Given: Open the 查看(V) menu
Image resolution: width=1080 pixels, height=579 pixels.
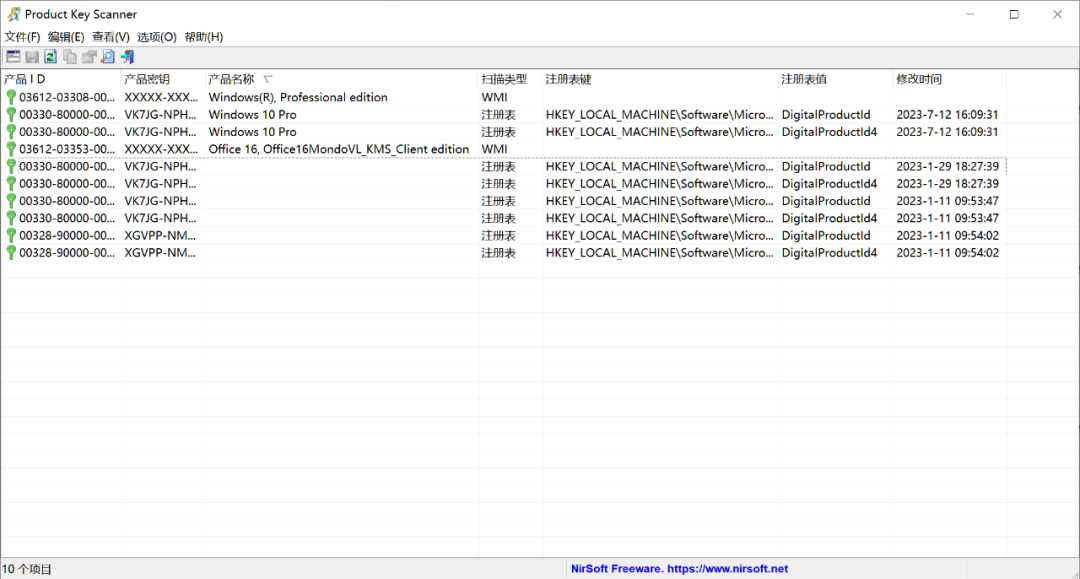Looking at the screenshot, I should [x=111, y=37].
